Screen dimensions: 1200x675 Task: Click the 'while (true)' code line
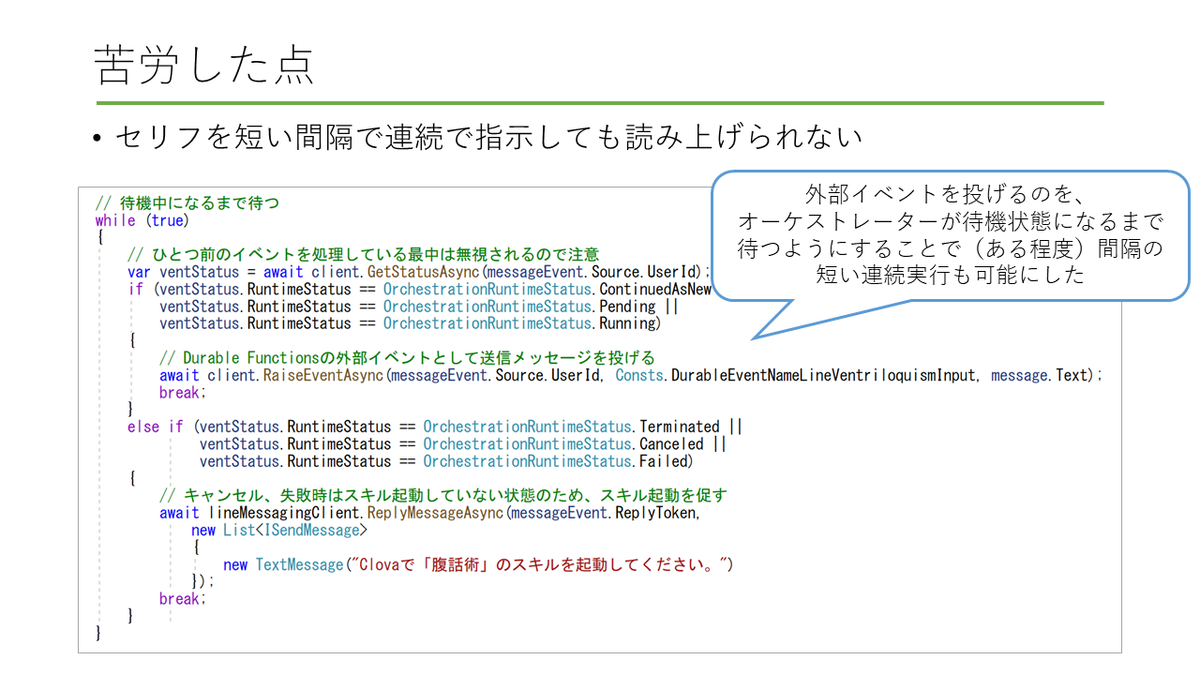tap(142, 220)
